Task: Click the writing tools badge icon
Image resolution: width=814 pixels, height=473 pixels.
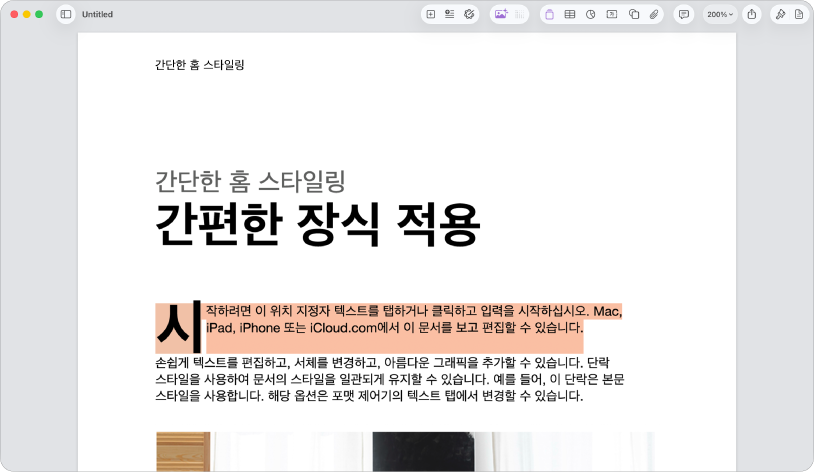Action: tap(469, 15)
